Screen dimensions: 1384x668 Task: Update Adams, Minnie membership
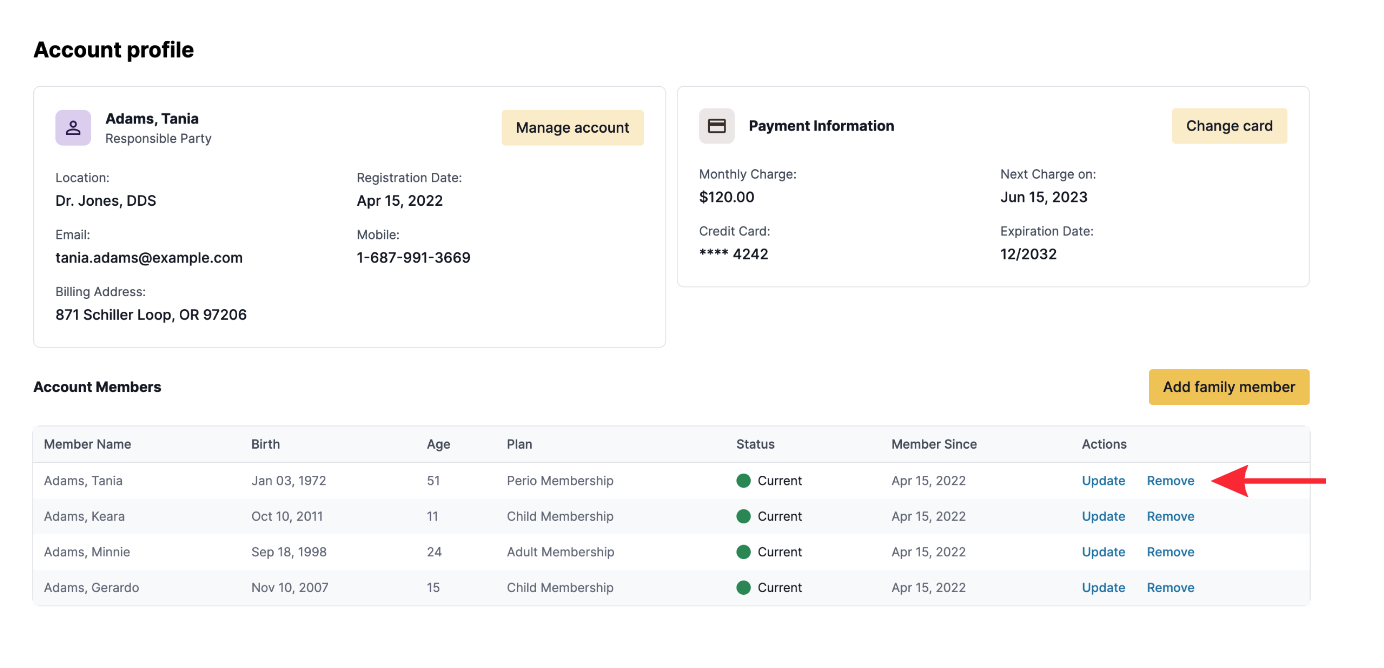[1104, 552]
